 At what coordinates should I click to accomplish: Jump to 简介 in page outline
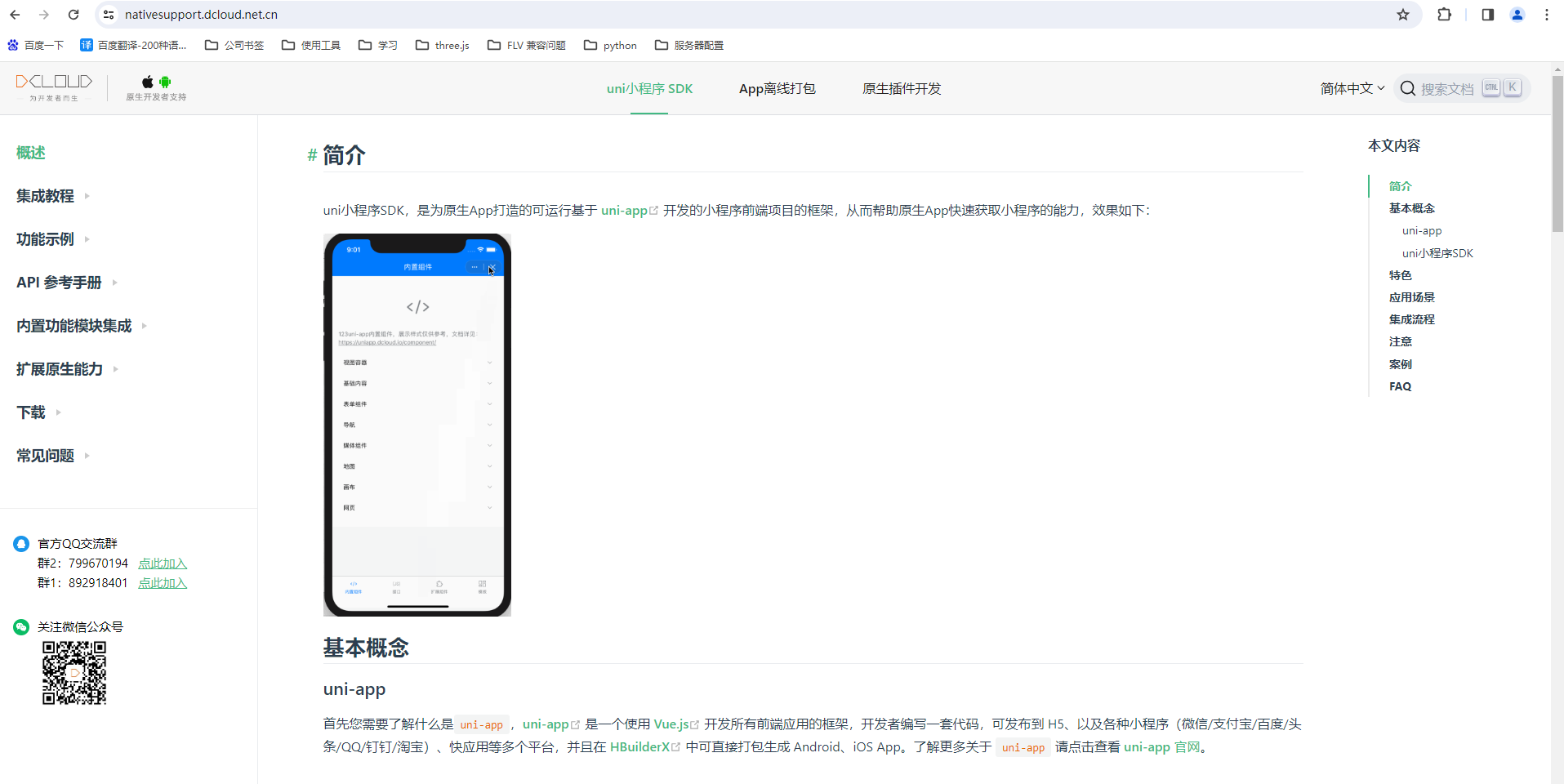point(1400,186)
